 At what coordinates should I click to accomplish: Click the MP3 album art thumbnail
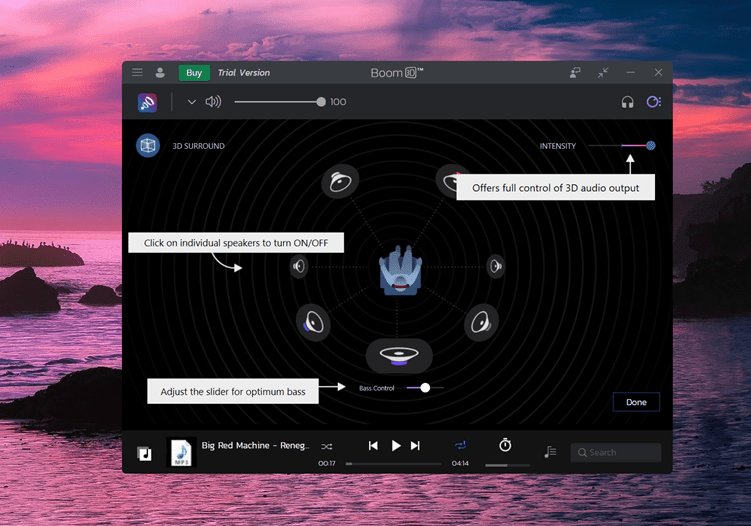(181, 452)
